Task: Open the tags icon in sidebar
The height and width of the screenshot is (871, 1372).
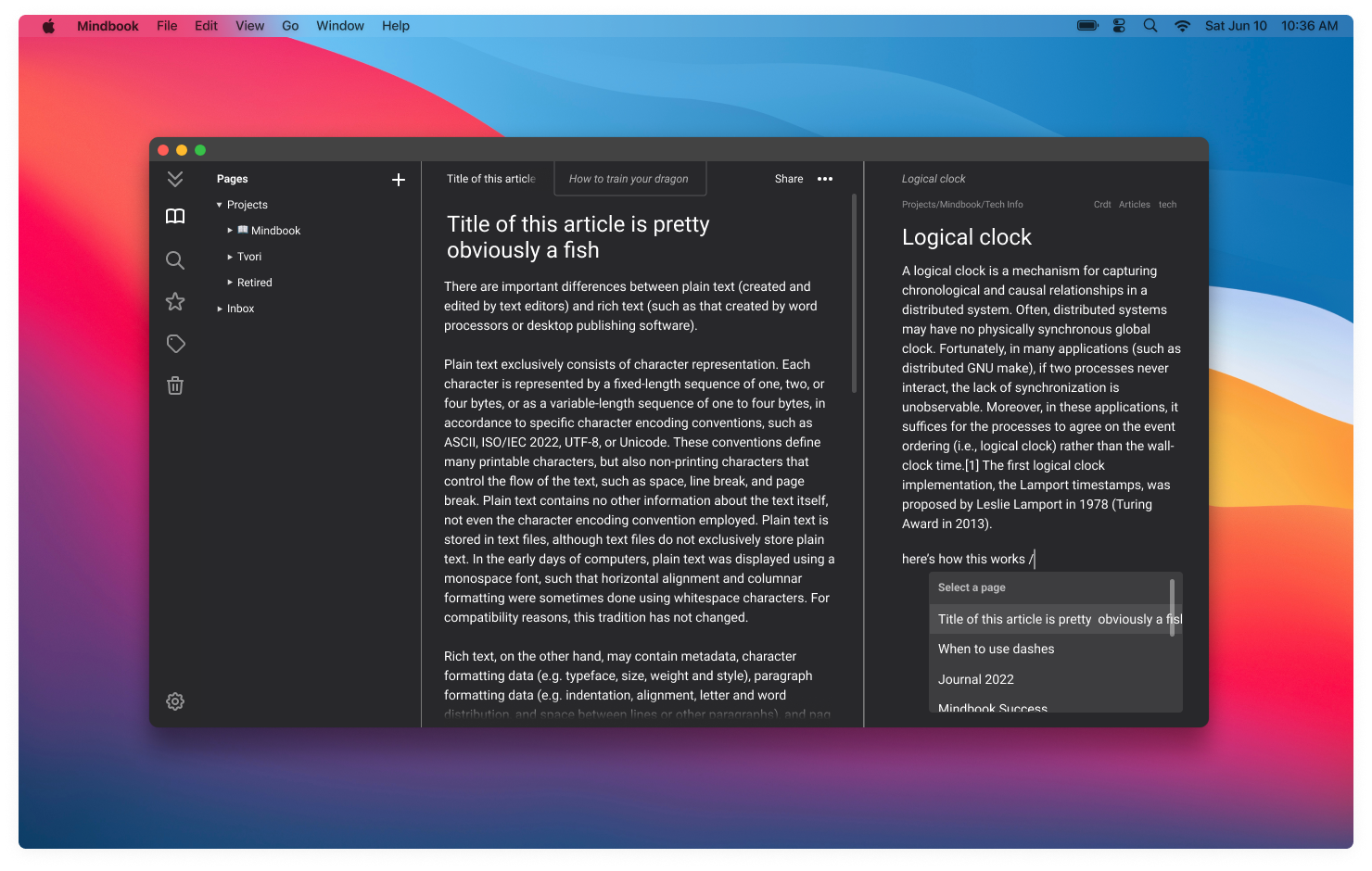Action: 175,344
